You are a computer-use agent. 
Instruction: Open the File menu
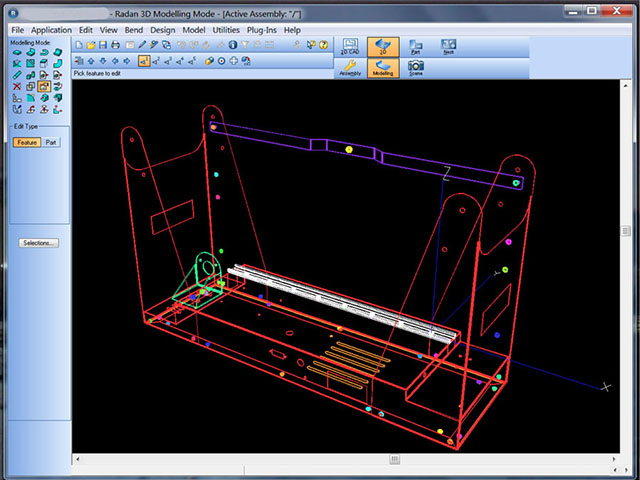pyautogui.click(x=18, y=30)
